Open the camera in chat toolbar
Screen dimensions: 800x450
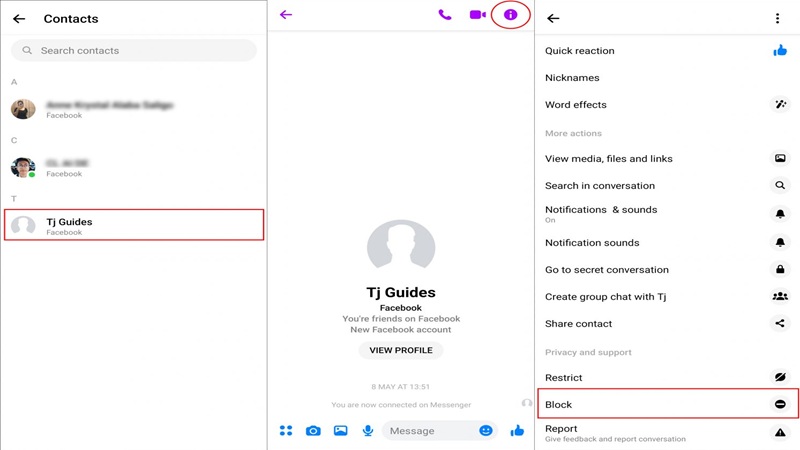(x=313, y=431)
